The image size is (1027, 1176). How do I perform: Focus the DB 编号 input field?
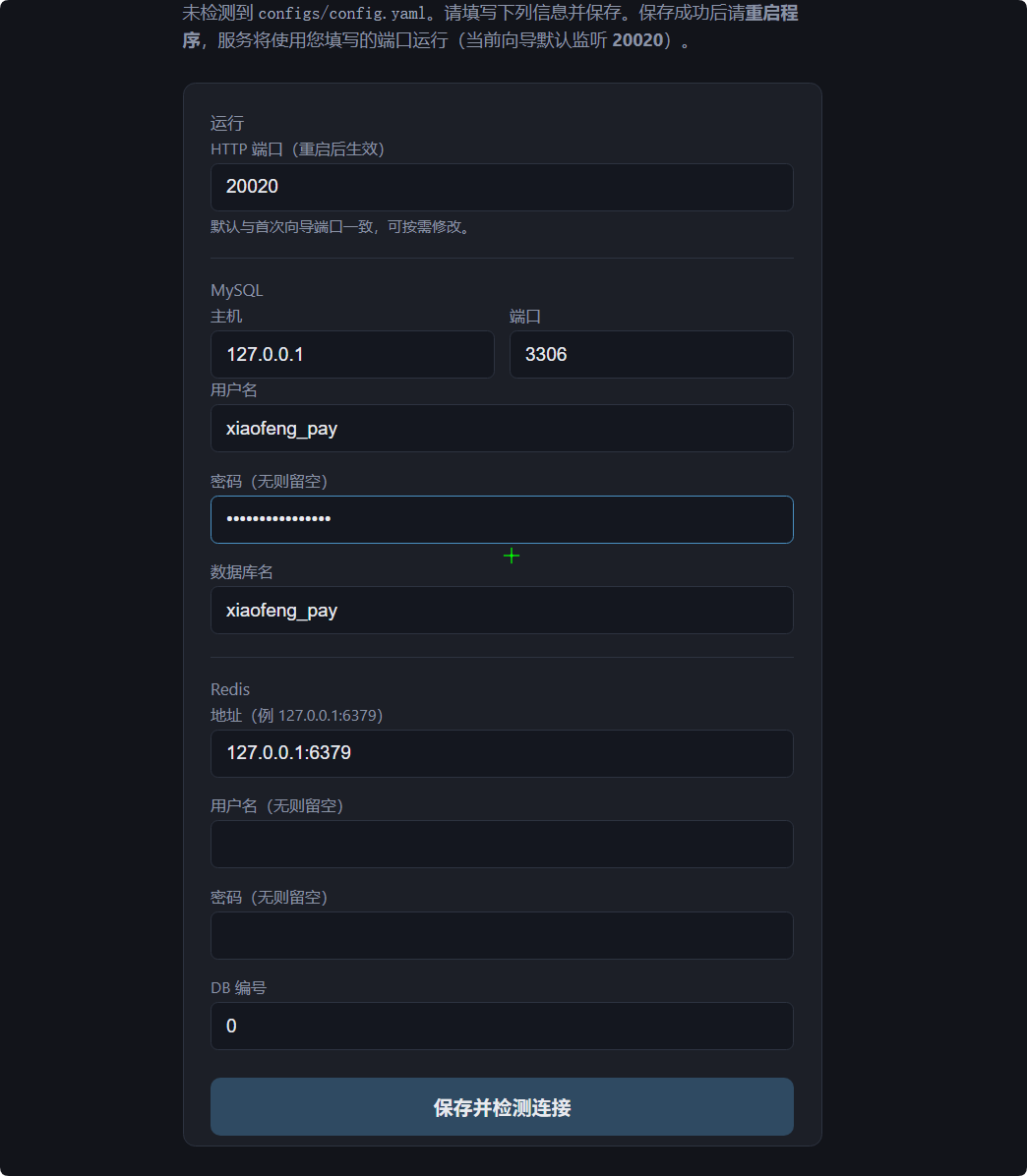[502, 1026]
